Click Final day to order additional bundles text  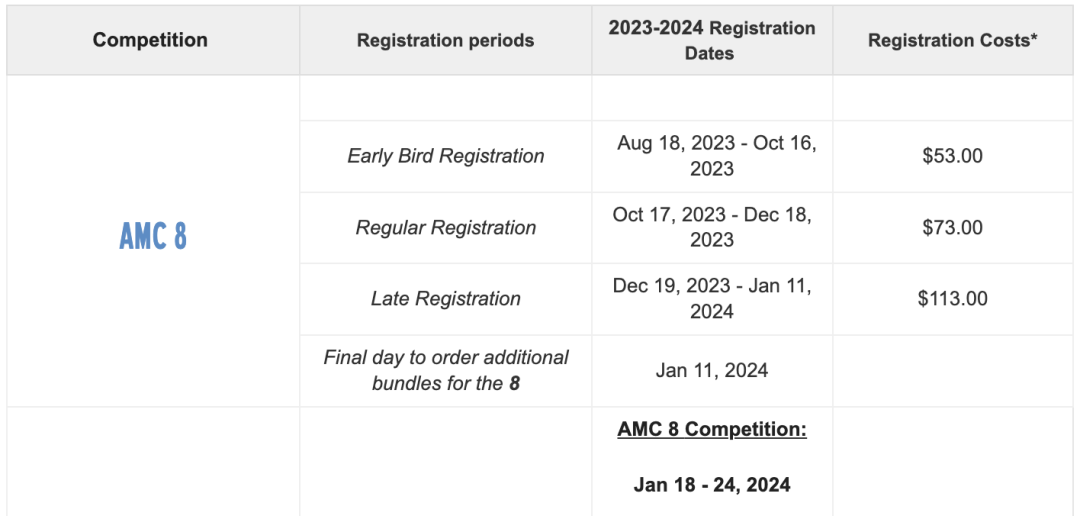click(x=446, y=371)
